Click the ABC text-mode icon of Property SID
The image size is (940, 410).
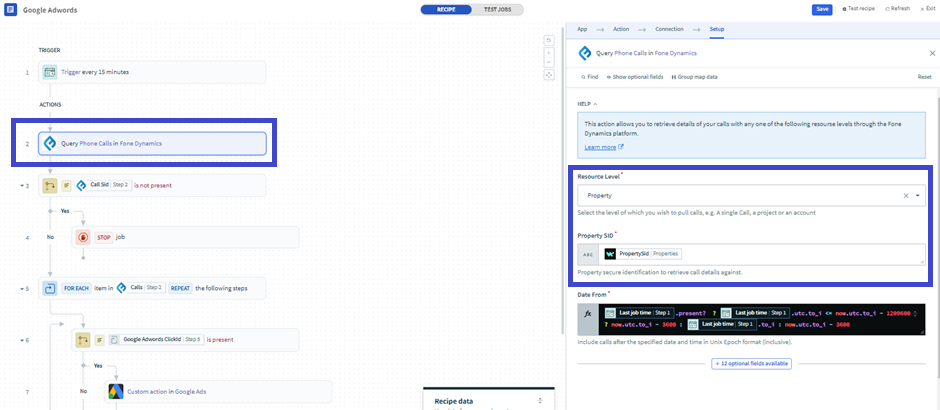coord(588,254)
